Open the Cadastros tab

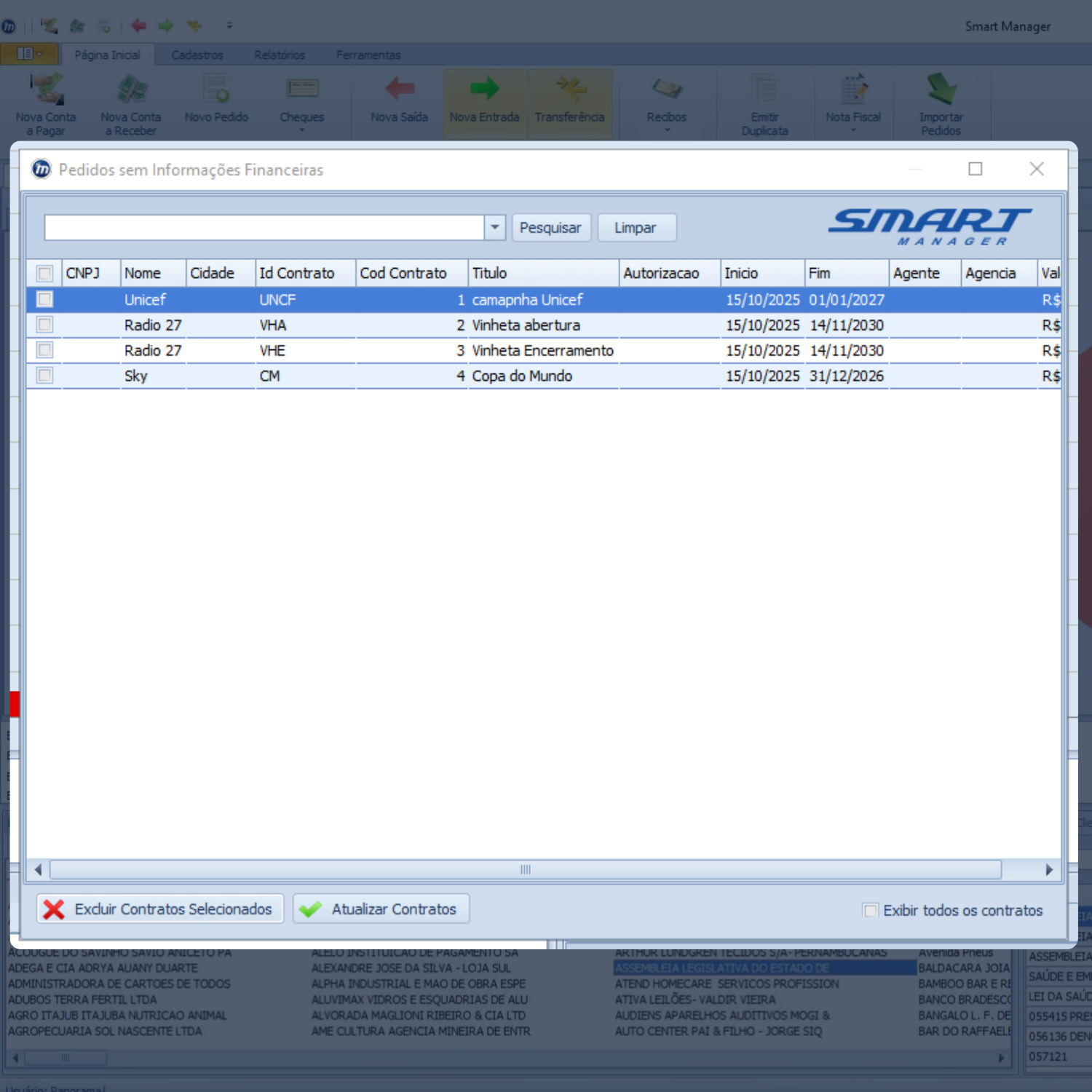(197, 55)
